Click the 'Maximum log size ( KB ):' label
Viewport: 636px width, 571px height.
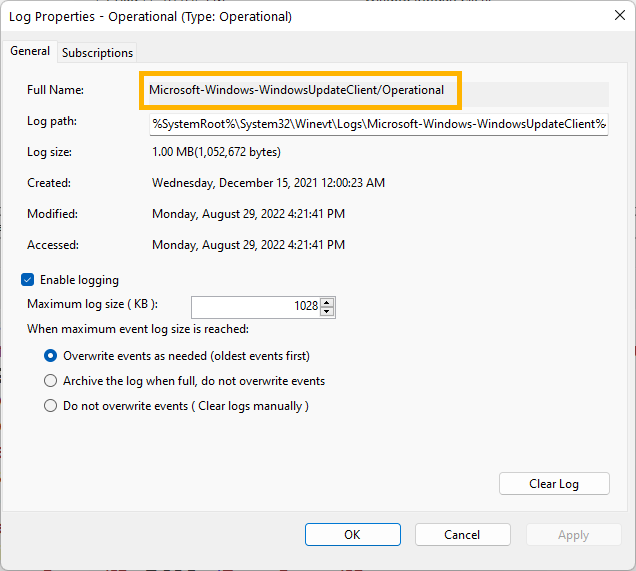tap(92, 304)
